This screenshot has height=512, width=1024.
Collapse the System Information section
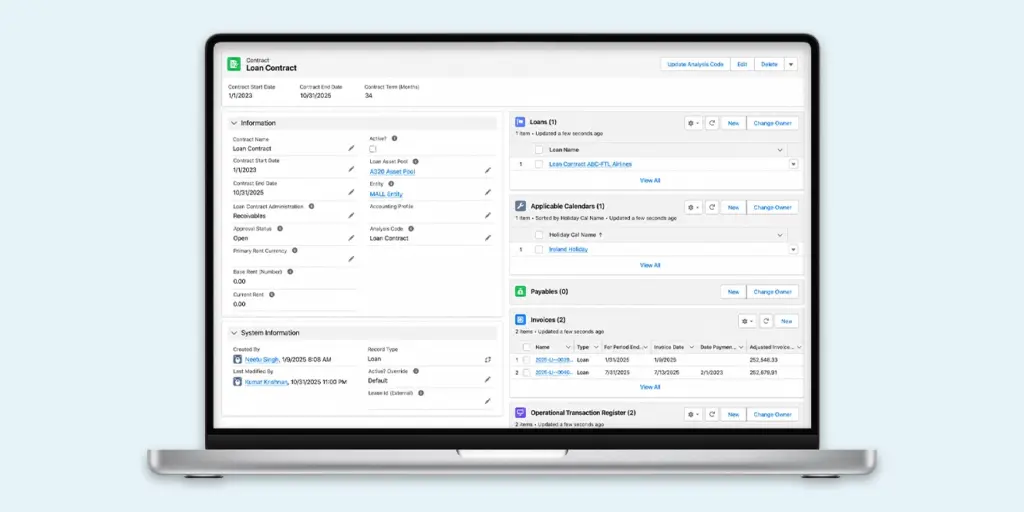(x=234, y=333)
